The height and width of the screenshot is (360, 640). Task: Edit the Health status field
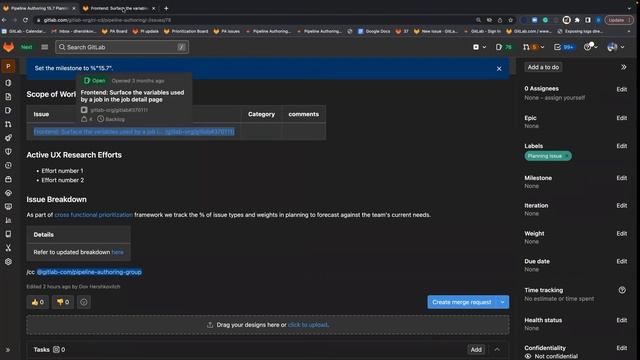pyautogui.click(x=622, y=320)
